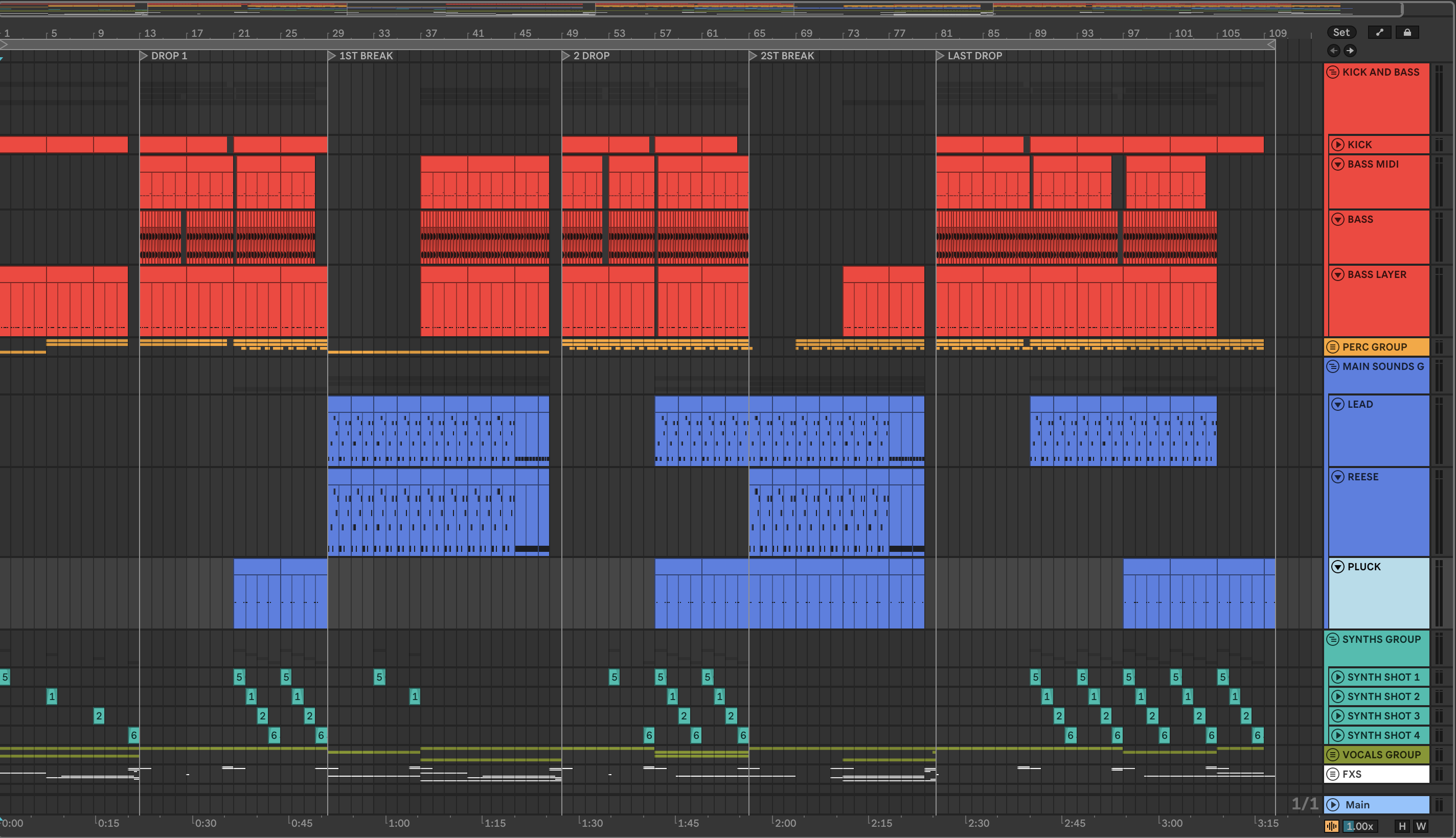Viewport: 1456px width, 838px height.
Task: Jump to the next locator arrow
Action: coord(1350,51)
